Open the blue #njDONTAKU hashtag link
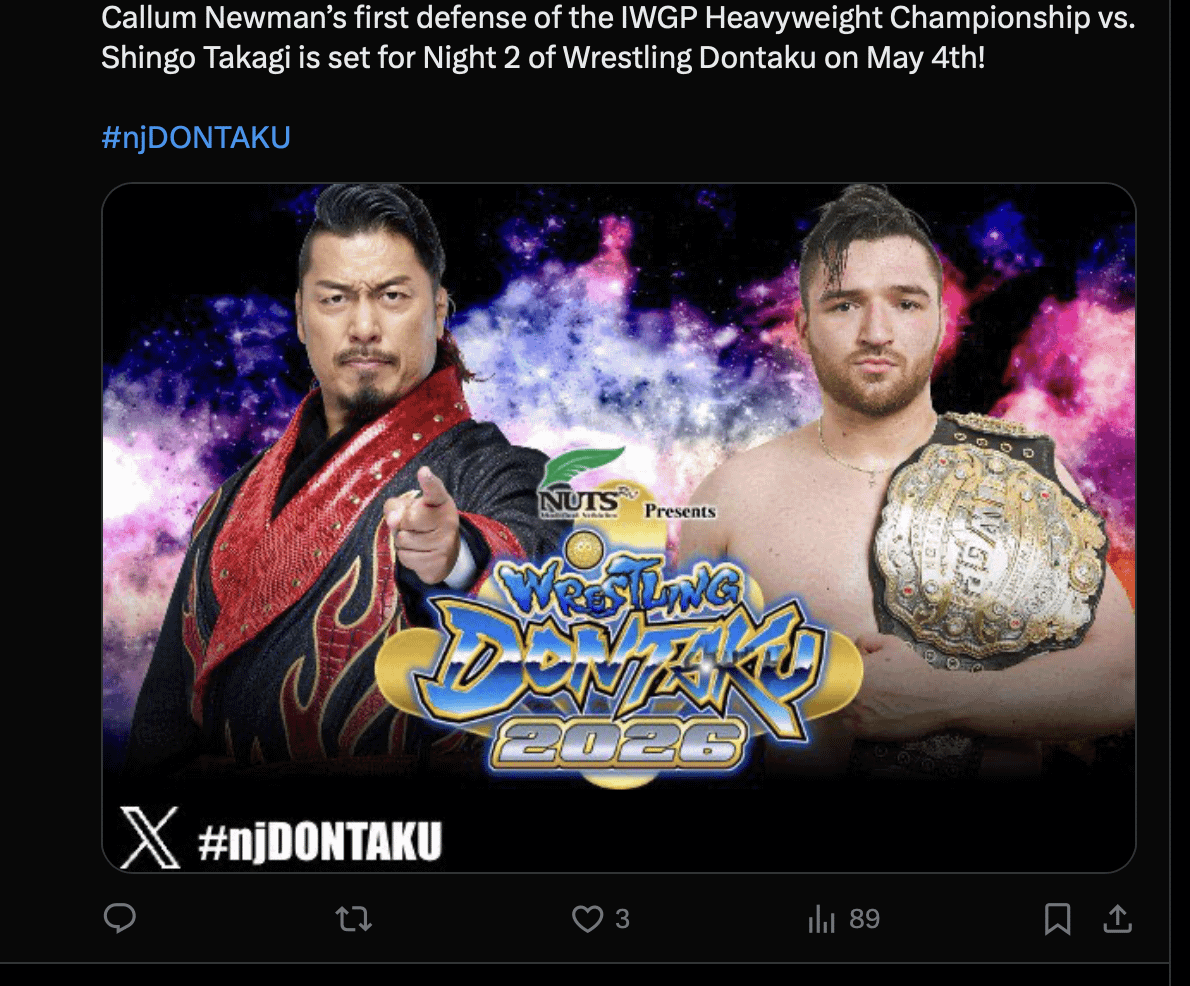Viewport: 1190px width, 986px height. point(196,137)
